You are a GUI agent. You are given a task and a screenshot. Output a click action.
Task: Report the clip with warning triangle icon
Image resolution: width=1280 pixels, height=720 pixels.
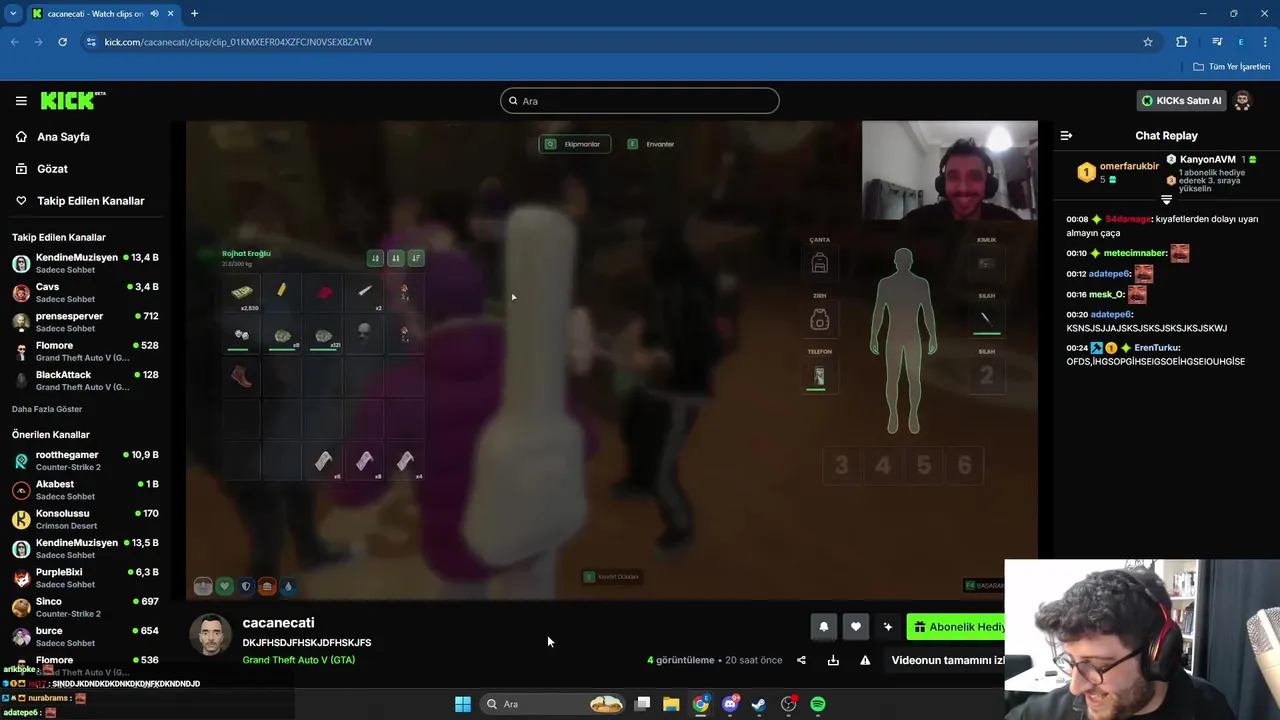[865, 660]
